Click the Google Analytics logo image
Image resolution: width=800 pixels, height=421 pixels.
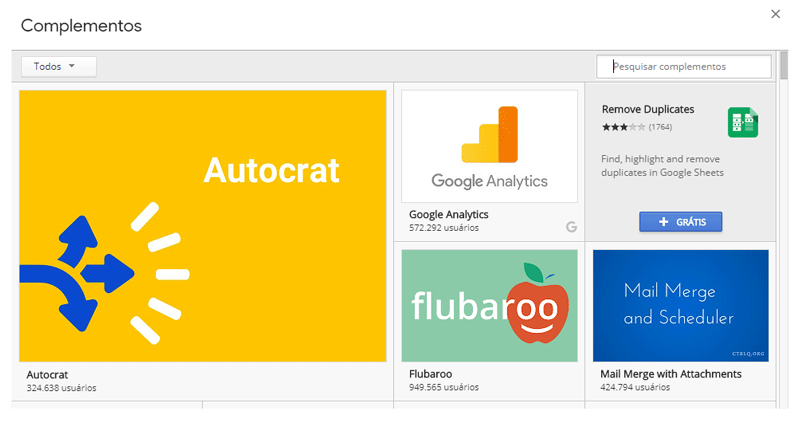coord(489,146)
